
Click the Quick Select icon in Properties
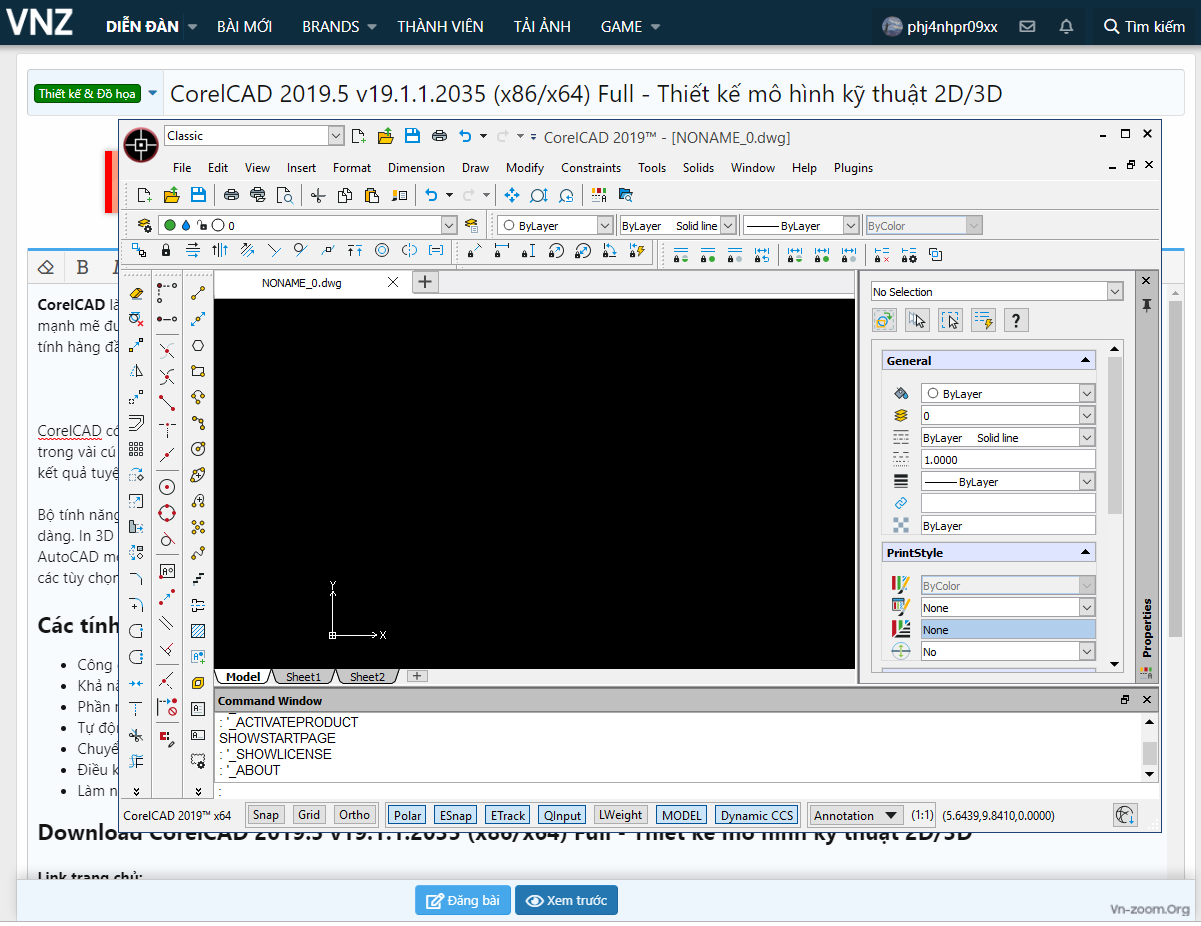(x=983, y=320)
